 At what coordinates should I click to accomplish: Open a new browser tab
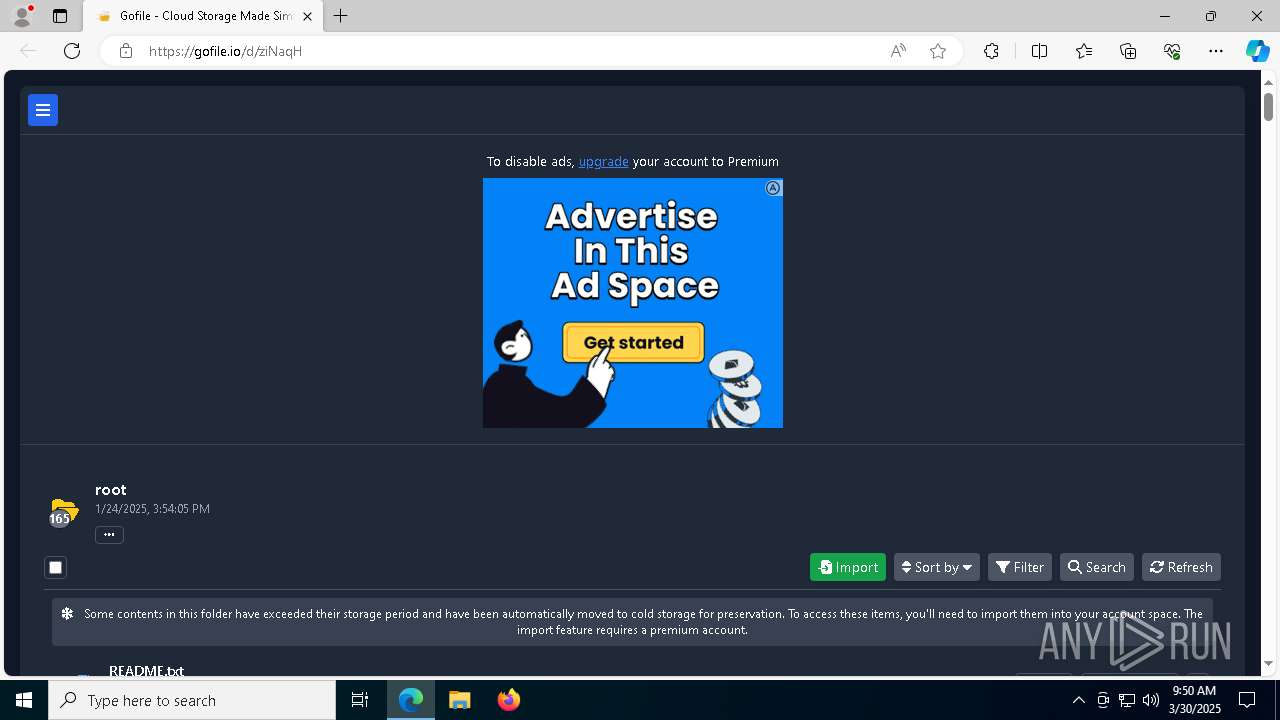click(x=341, y=16)
